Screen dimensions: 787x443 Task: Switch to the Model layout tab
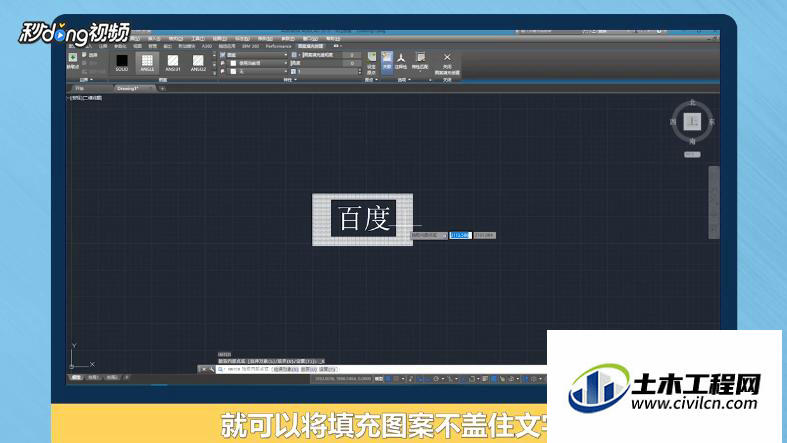pos(76,377)
